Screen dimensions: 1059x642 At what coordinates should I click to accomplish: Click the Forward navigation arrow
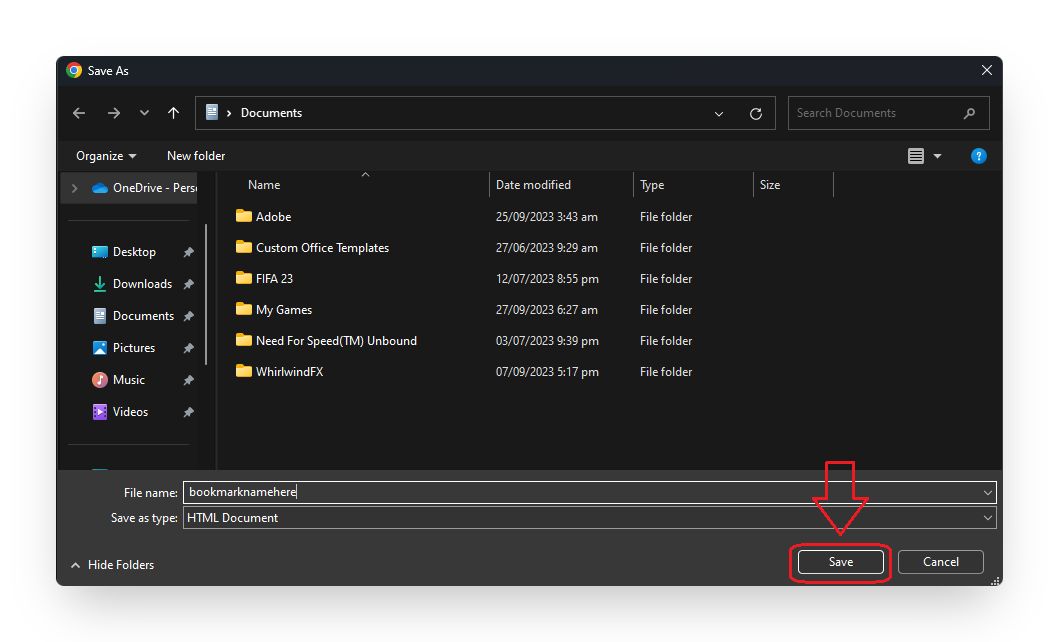113,114
